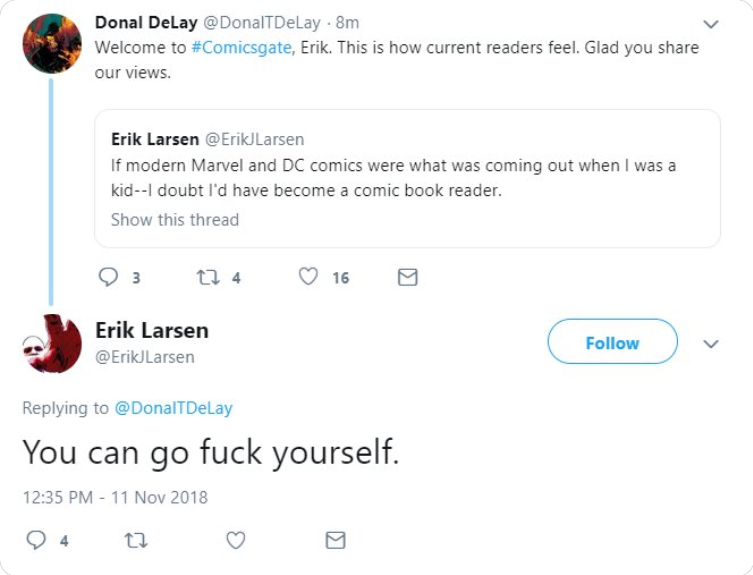Screen dimensions: 753x575
Task: Open Donal DeLay's display name
Action: pos(146,22)
